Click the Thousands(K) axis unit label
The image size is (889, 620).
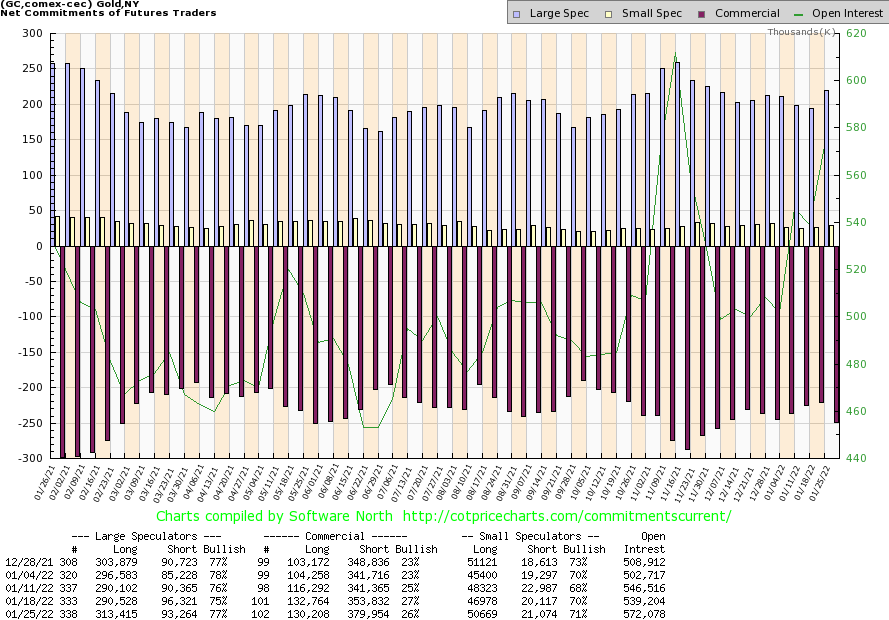point(801,32)
